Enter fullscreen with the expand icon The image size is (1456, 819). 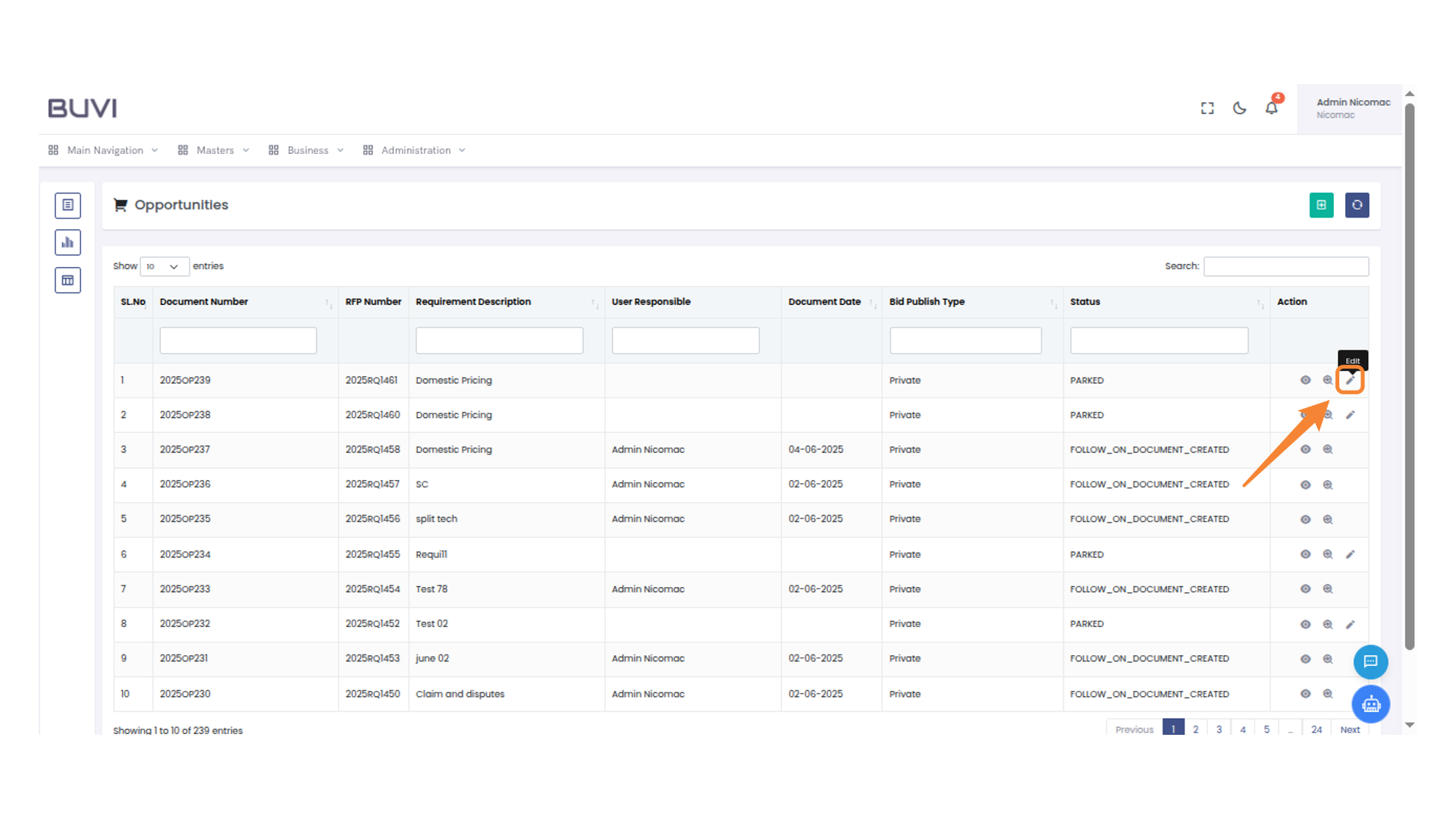pos(1207,108)
